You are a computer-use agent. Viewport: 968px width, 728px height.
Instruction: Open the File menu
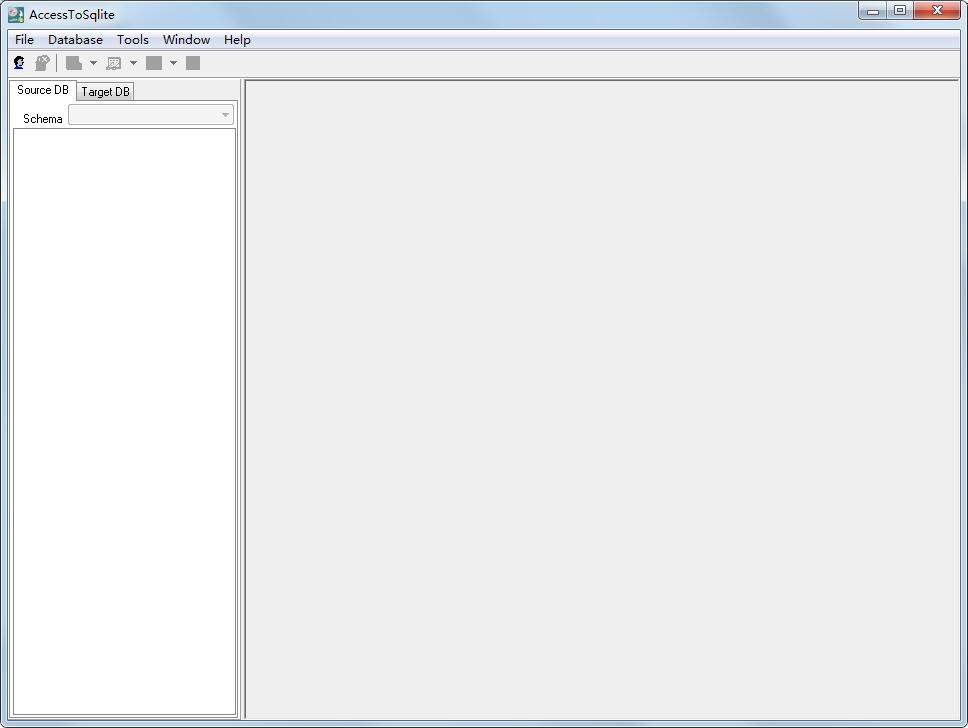click(x=23, y=39)
